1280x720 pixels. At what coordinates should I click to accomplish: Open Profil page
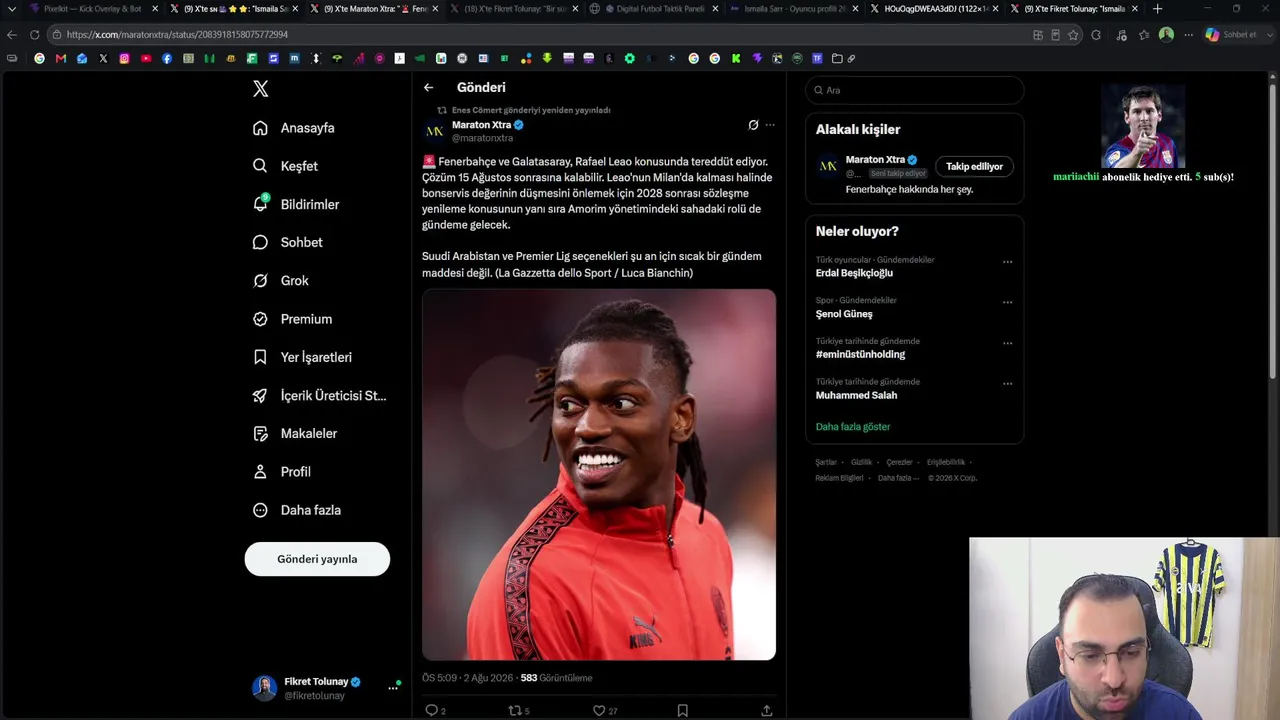tap(282, 472)
